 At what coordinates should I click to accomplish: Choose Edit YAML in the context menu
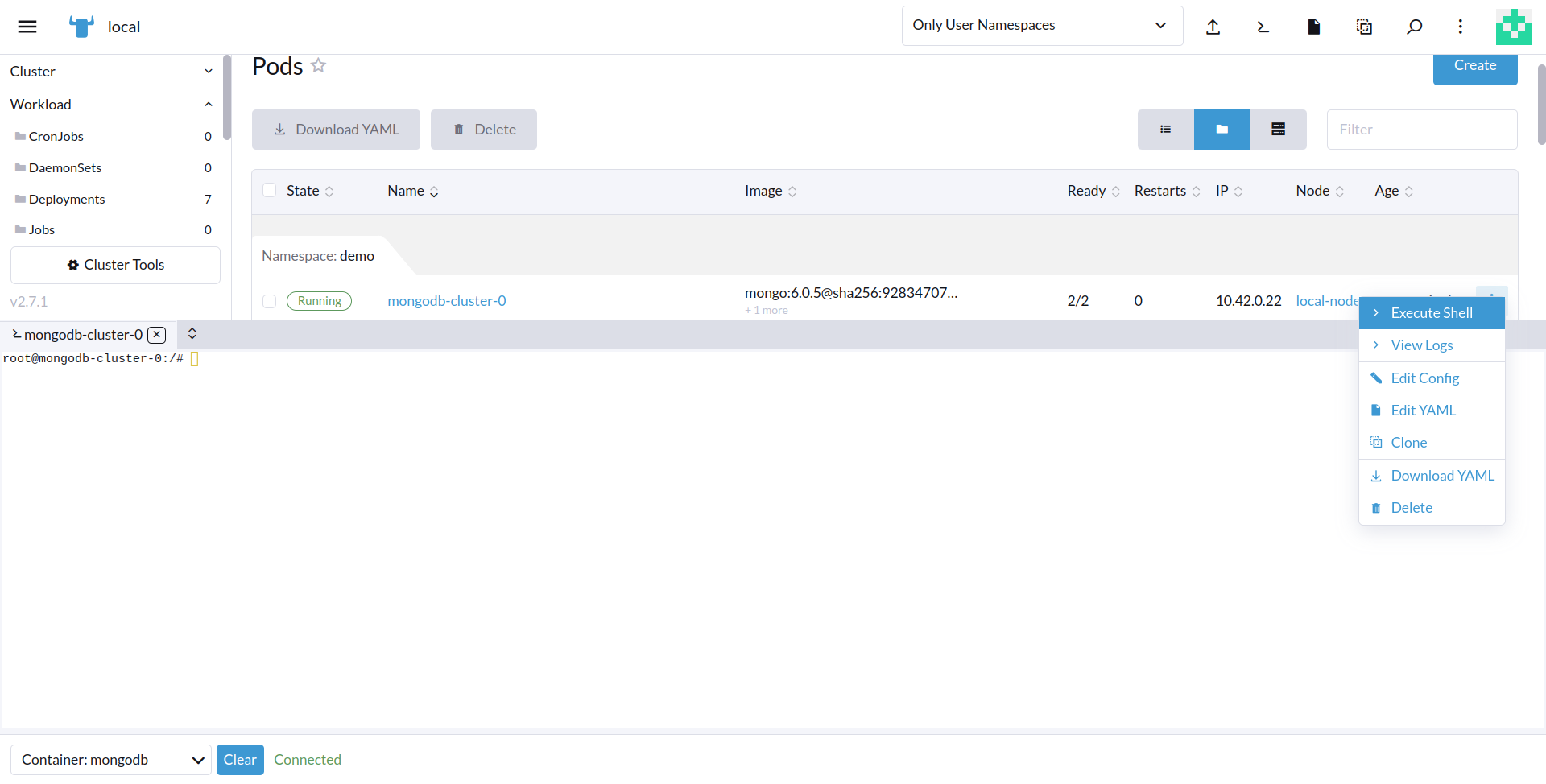[1424, 410]
